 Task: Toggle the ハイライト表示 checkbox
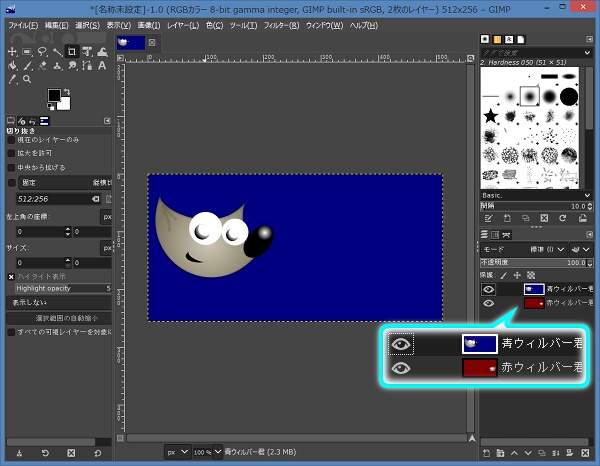(x=12, y=276)
